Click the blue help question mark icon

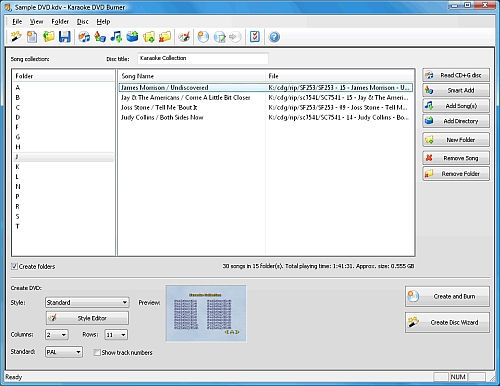(x=274, y=37)
